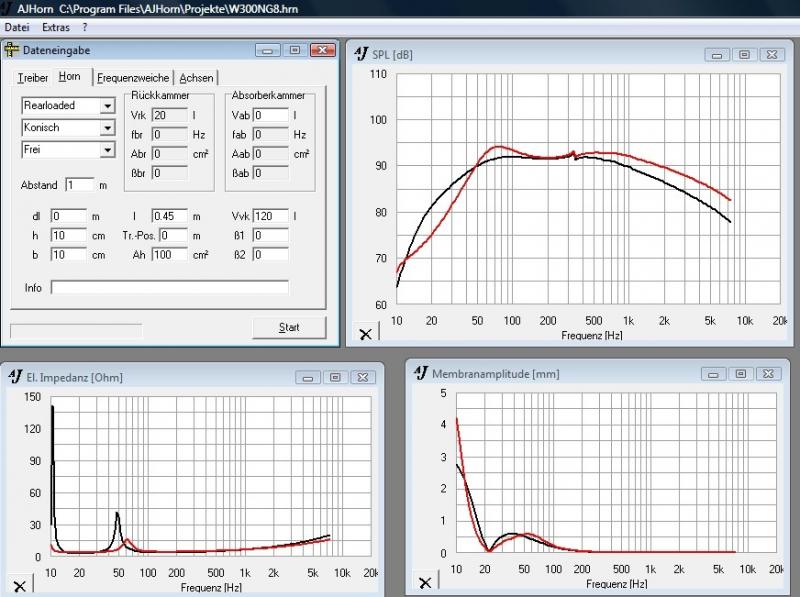The width and height of the screenshot is (800, 597).
Task: Click the Start button
Action: (289, 328)
